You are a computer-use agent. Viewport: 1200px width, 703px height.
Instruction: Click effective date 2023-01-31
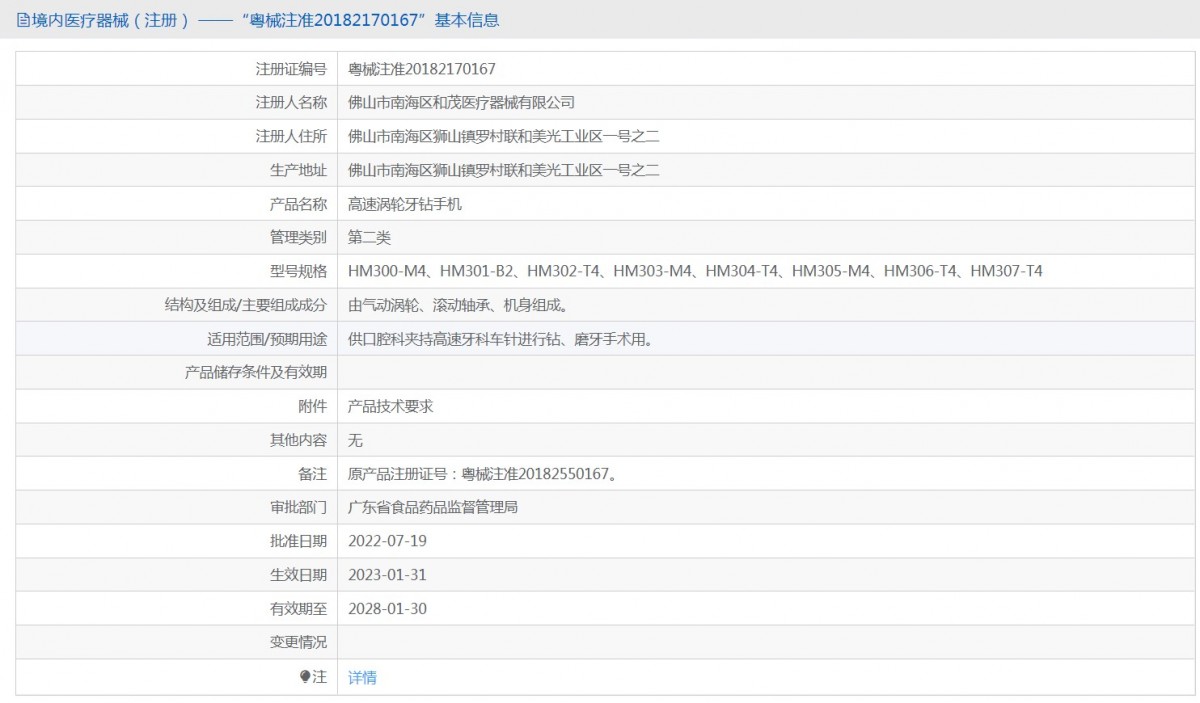point(388,575)
